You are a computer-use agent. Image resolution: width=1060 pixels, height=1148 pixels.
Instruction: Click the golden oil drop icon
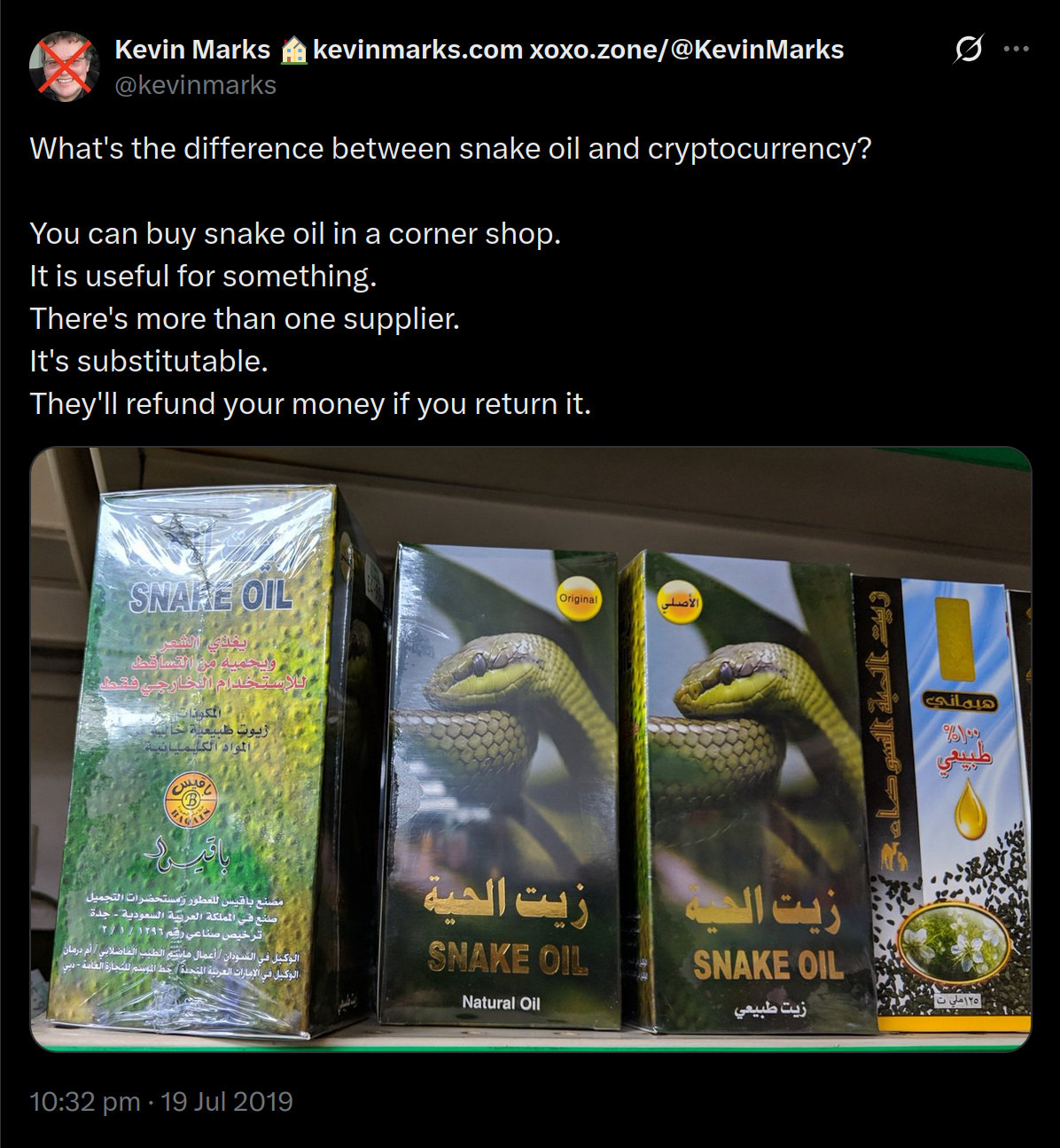[970, 808]
